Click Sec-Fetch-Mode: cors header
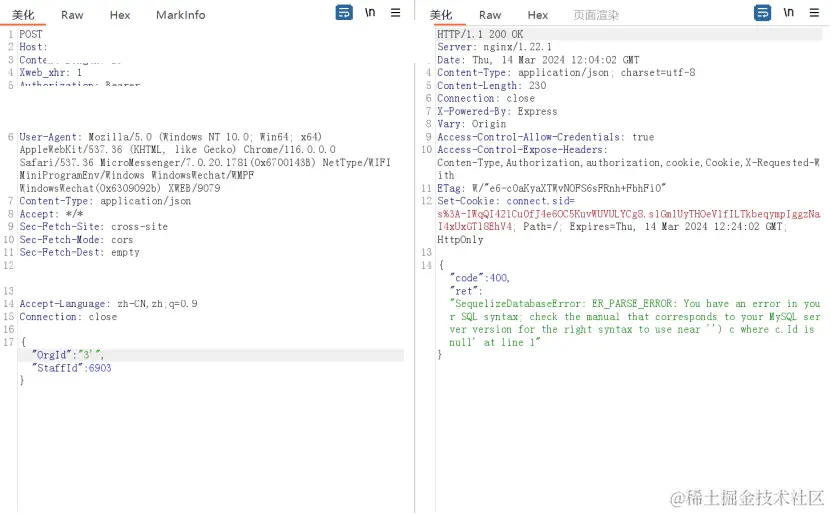Screen dimensions: 831x514 pos(76,240)
